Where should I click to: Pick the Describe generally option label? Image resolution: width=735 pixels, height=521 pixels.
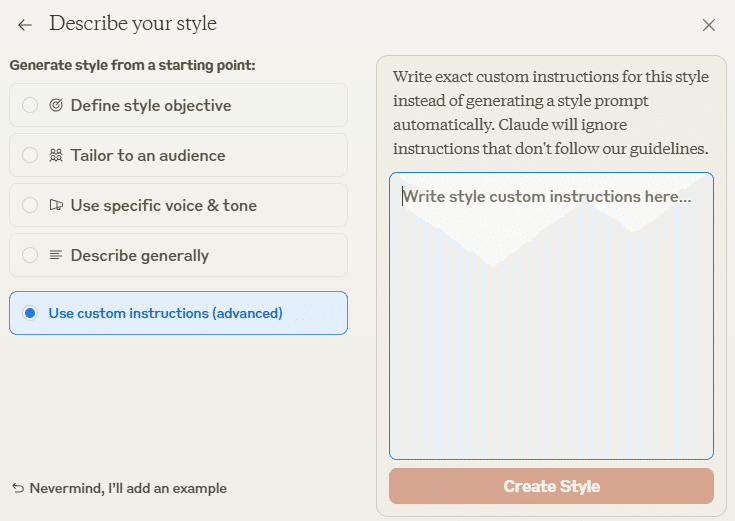(140, 256)
